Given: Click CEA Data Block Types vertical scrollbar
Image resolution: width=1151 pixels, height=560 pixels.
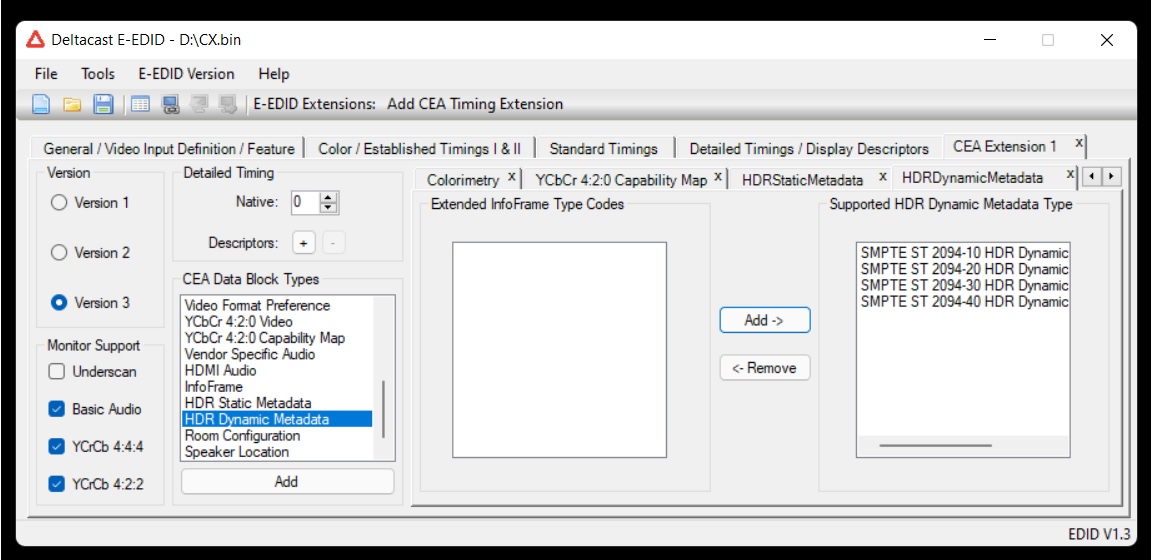Looking at the screenshot, I should tap(384, 409).
